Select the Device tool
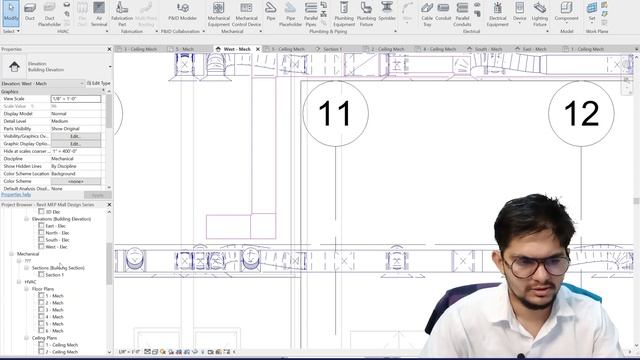This screenshot has height=360, width=640. tap(519, 12)
